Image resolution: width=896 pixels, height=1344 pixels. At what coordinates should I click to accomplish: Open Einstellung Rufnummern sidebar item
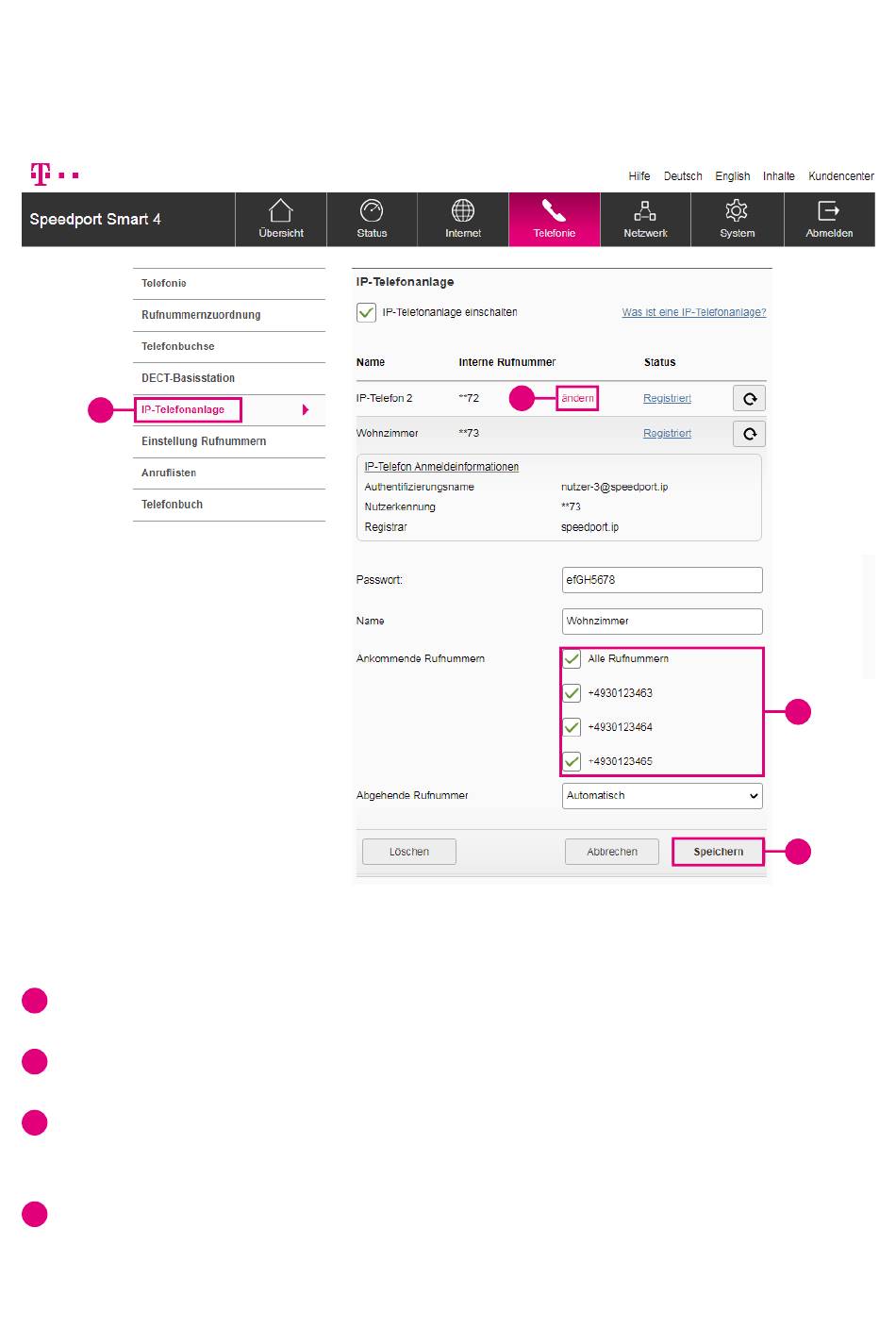click(x=229, y=441)
